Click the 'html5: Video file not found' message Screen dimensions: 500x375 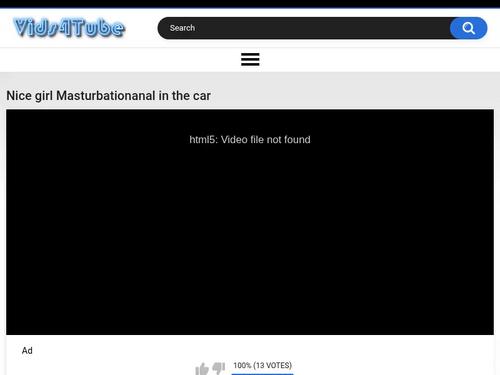pos(250,139)
